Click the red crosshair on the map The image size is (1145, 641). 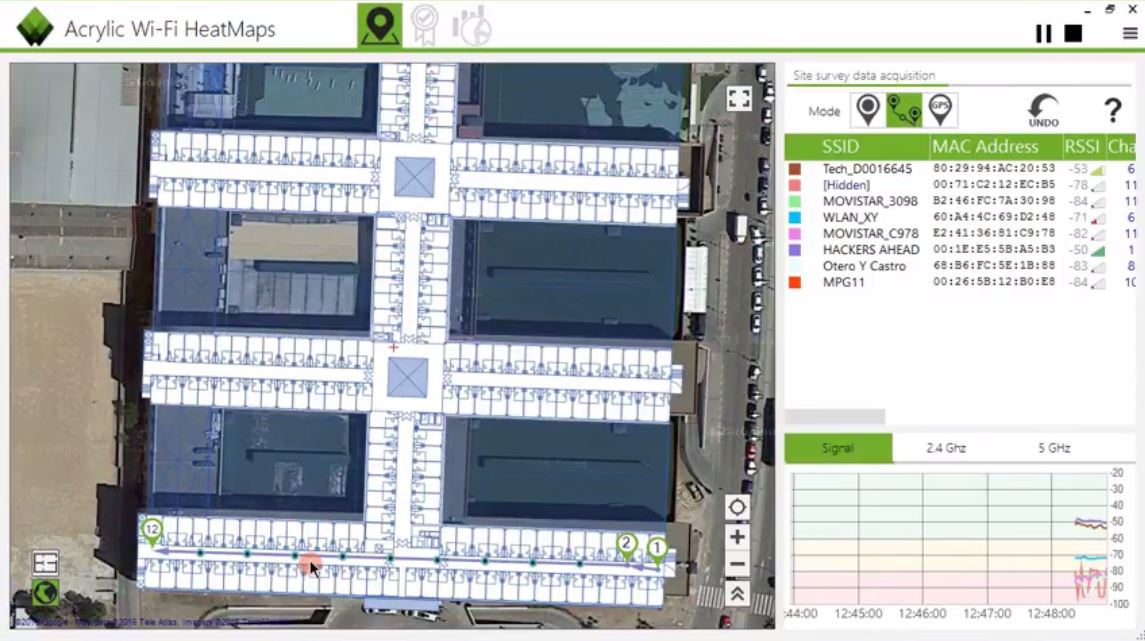(394, 348)
